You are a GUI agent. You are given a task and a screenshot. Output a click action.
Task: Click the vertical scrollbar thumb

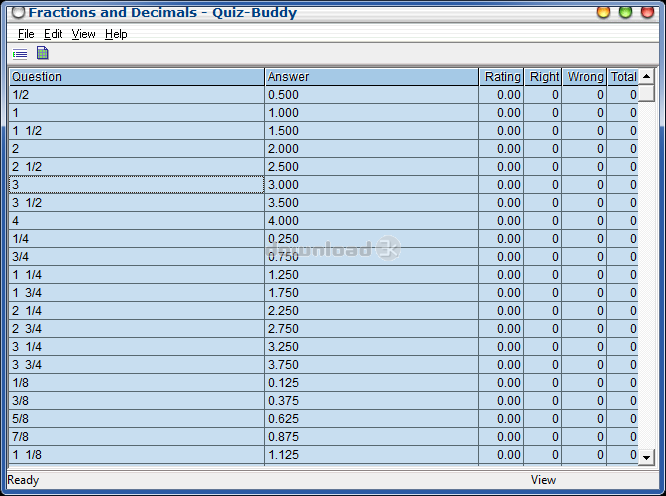646,93
